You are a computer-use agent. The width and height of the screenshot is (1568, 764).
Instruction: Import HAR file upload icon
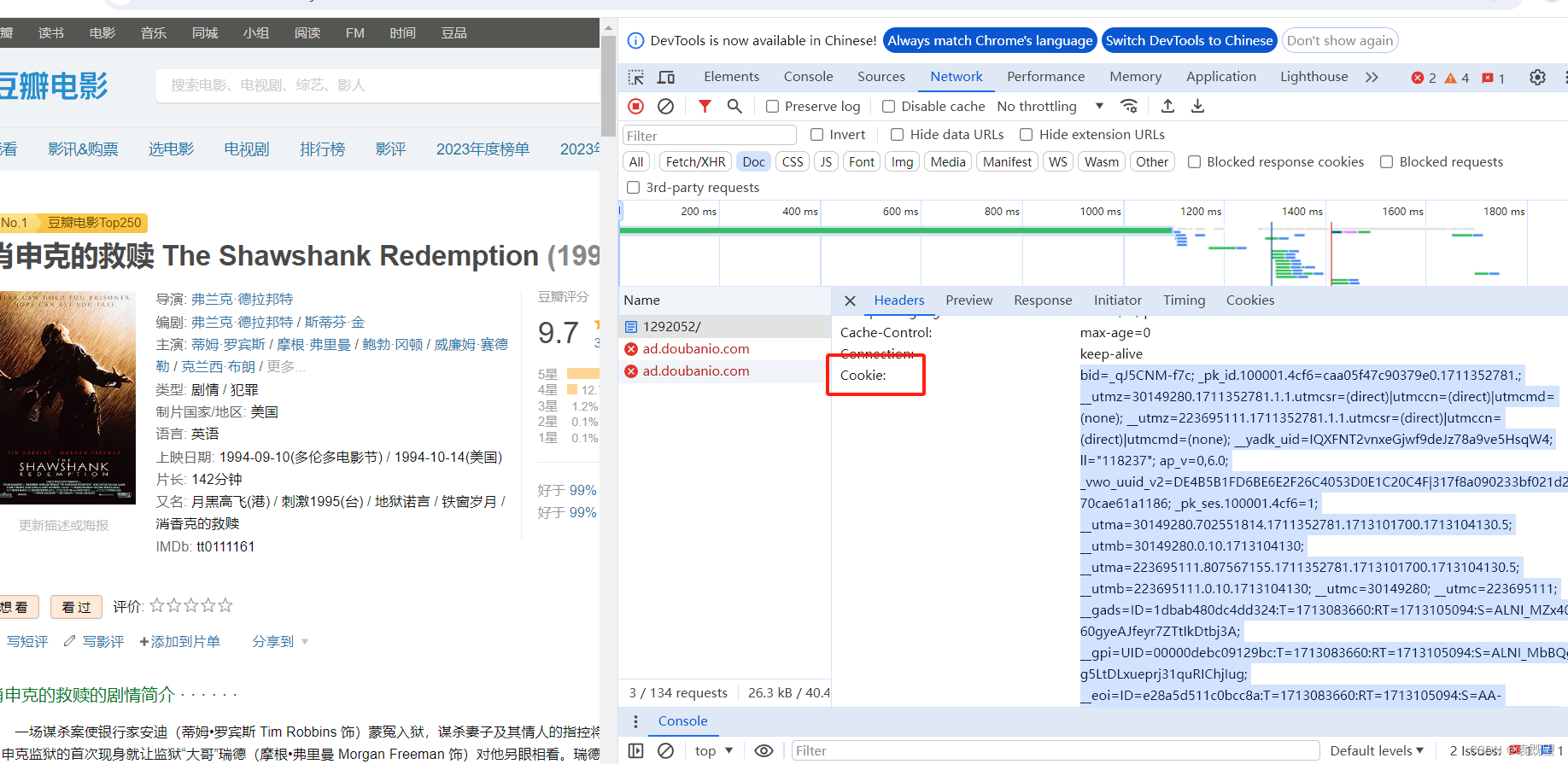1167,106
